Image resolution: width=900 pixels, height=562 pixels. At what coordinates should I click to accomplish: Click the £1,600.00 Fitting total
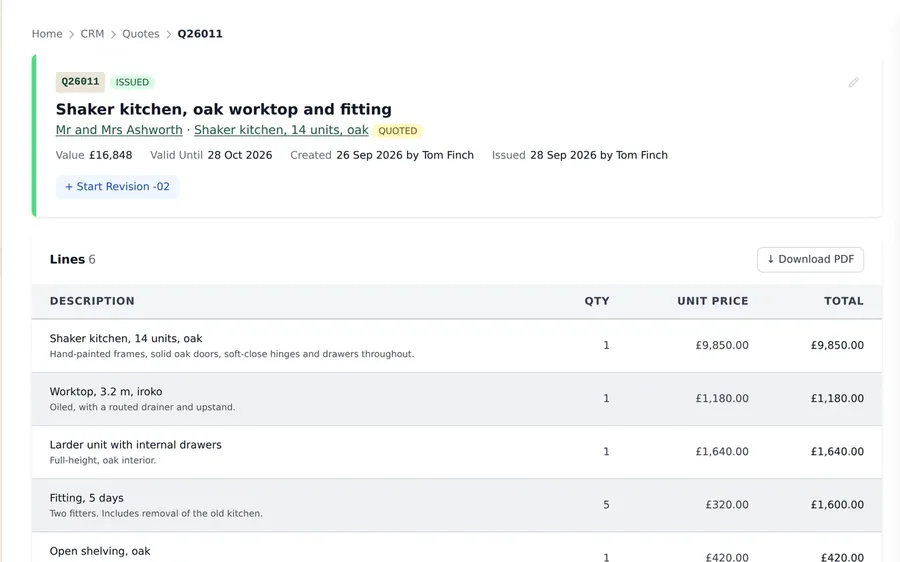(837, 505)
